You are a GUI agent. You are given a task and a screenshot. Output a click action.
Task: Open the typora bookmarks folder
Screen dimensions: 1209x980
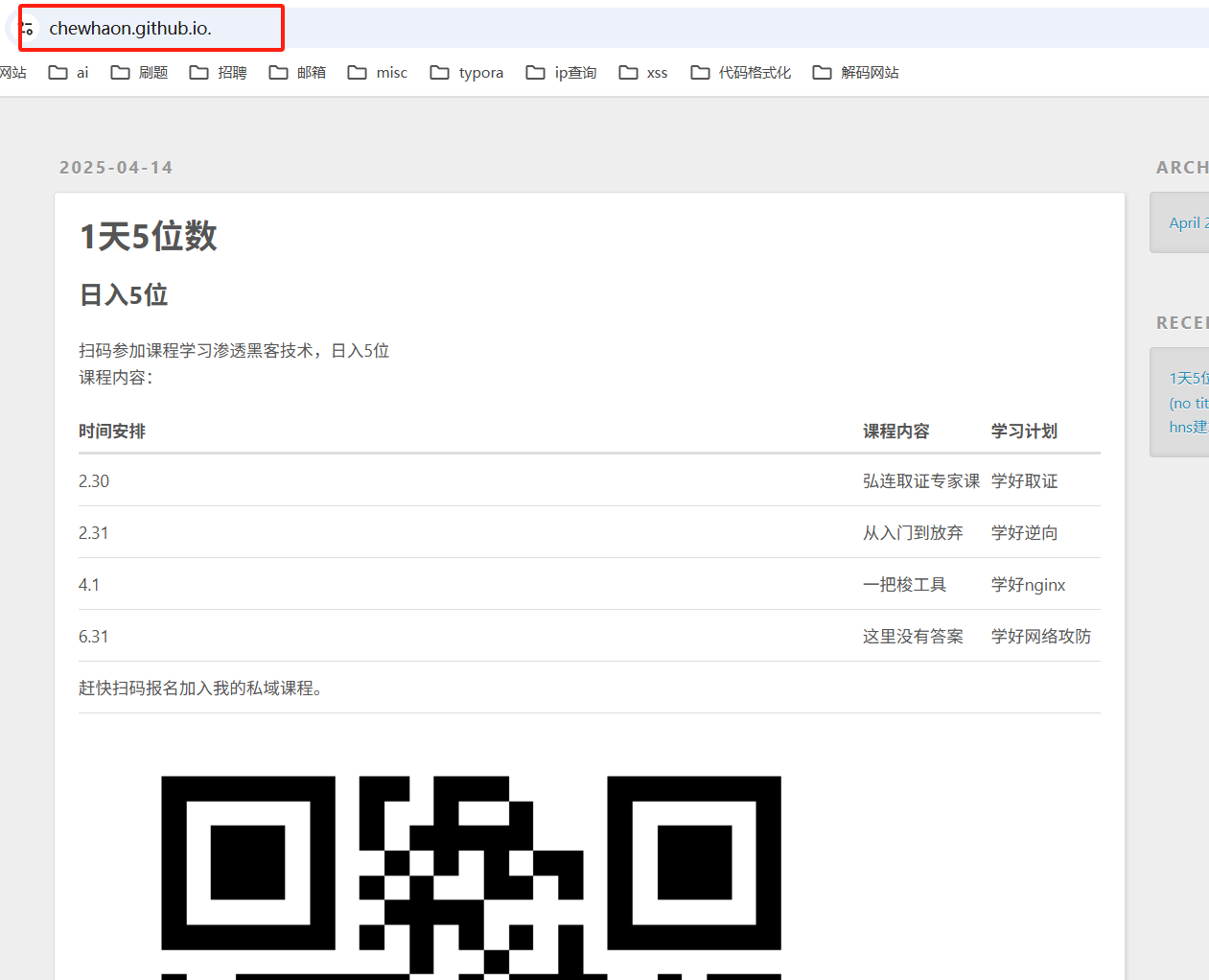(467, 73)
